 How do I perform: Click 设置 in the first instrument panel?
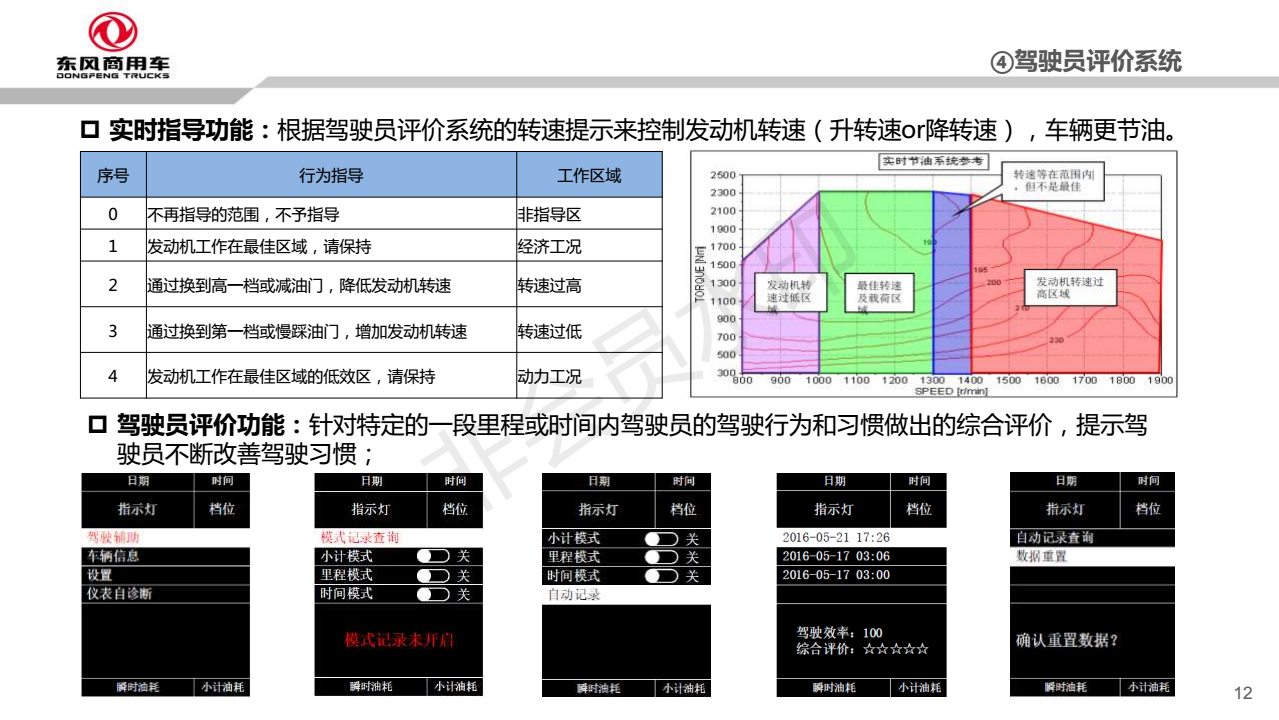pyautogui.click(x=100, y=575)
